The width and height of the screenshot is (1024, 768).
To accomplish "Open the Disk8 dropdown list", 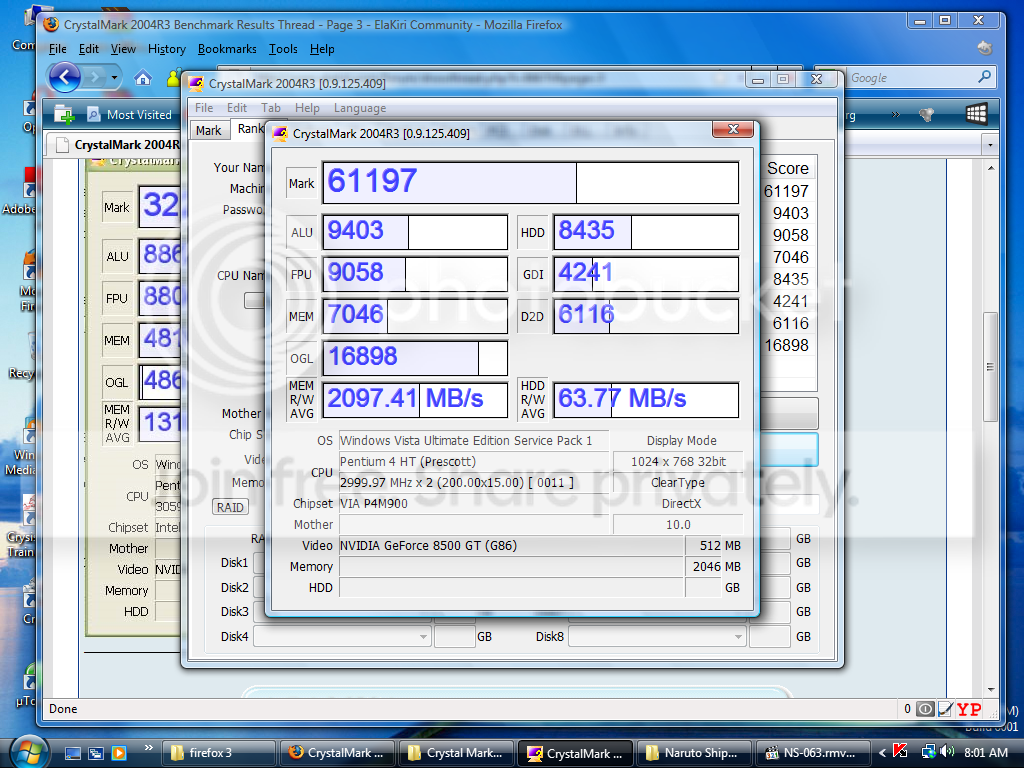I will click(657, 636).
